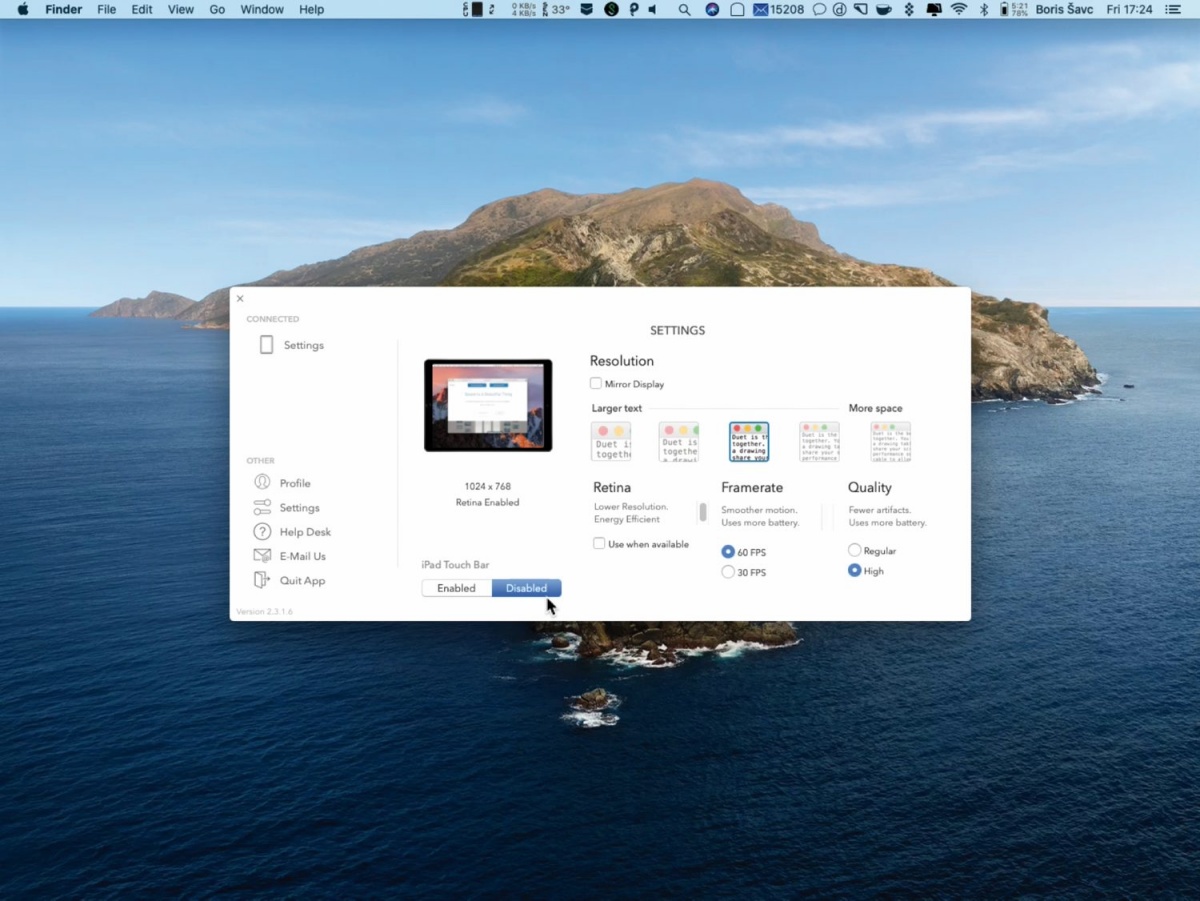The width and height of the screenshot is (1200, 901).
Task: Select the highlighted middle resolution option
Action: [x=749, y=441]
